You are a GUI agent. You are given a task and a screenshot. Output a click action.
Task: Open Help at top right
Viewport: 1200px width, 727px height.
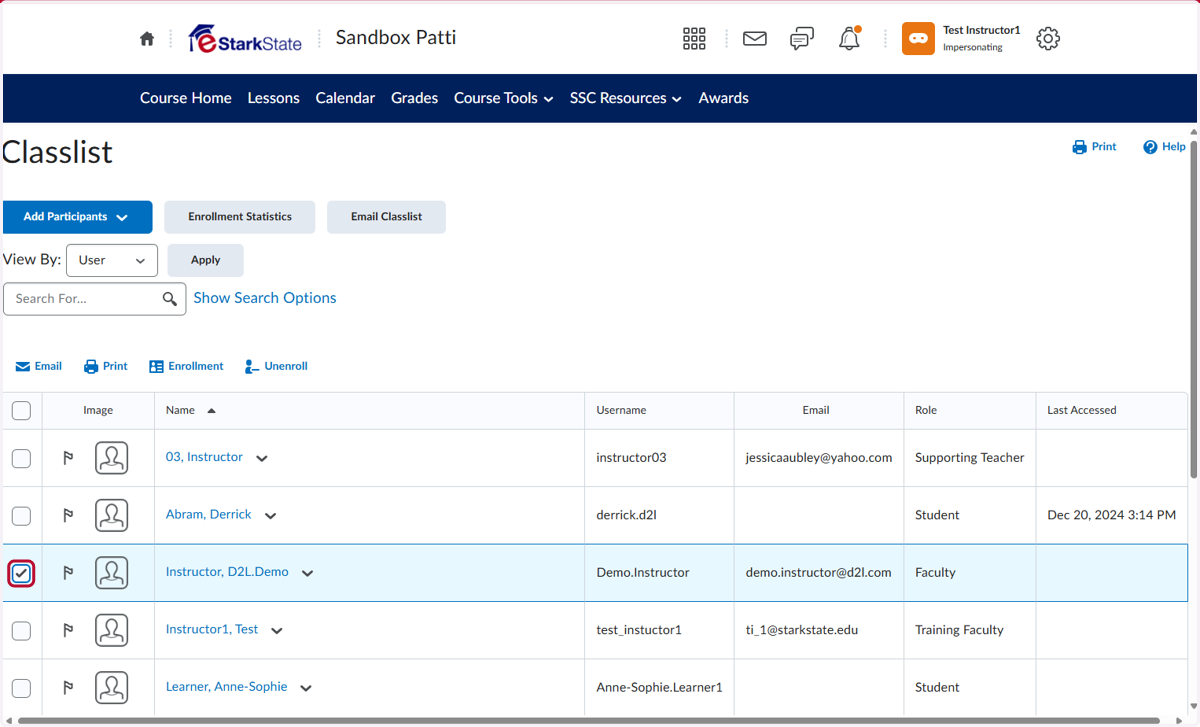point(1164,147)
